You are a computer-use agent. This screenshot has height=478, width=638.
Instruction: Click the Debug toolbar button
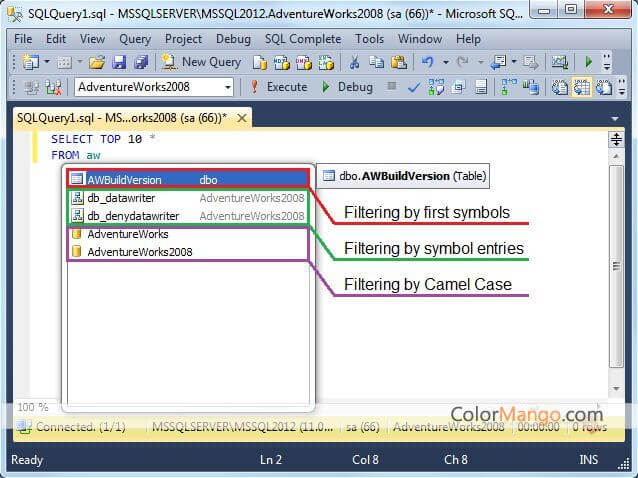[x=347, y=87]
